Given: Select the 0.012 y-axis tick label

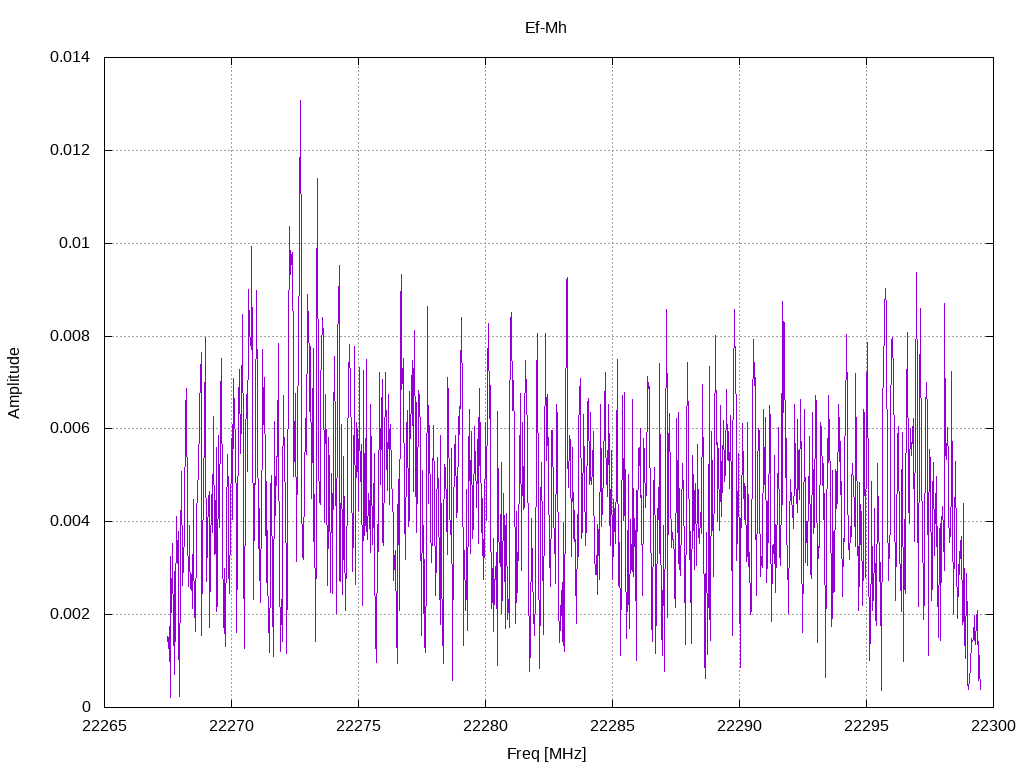Looking at the screenshot, I should [70, 150].
